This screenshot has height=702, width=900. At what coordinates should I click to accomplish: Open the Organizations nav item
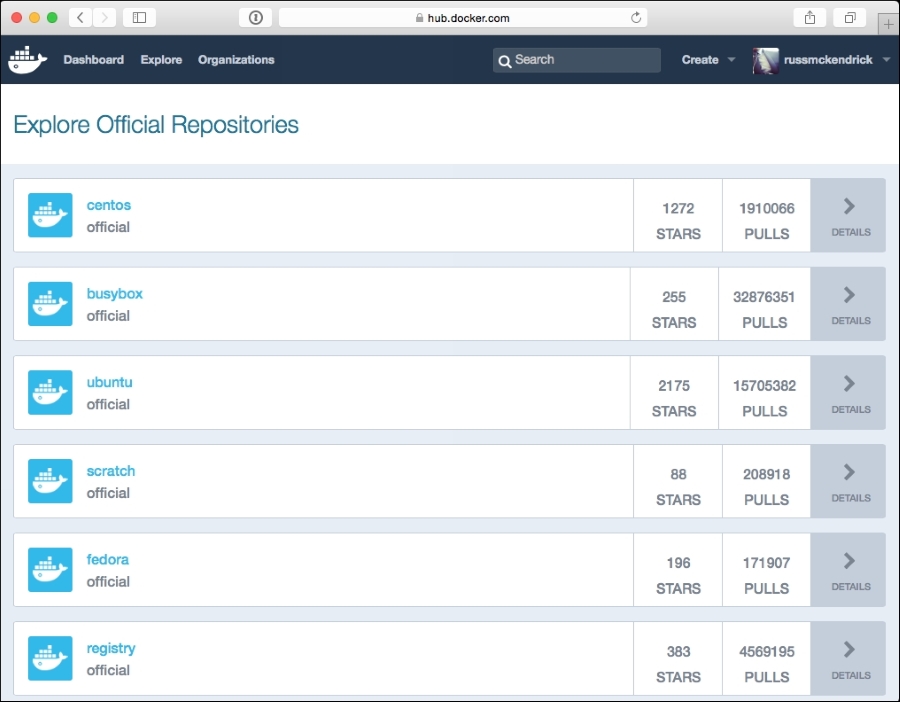tap(236, 60)
